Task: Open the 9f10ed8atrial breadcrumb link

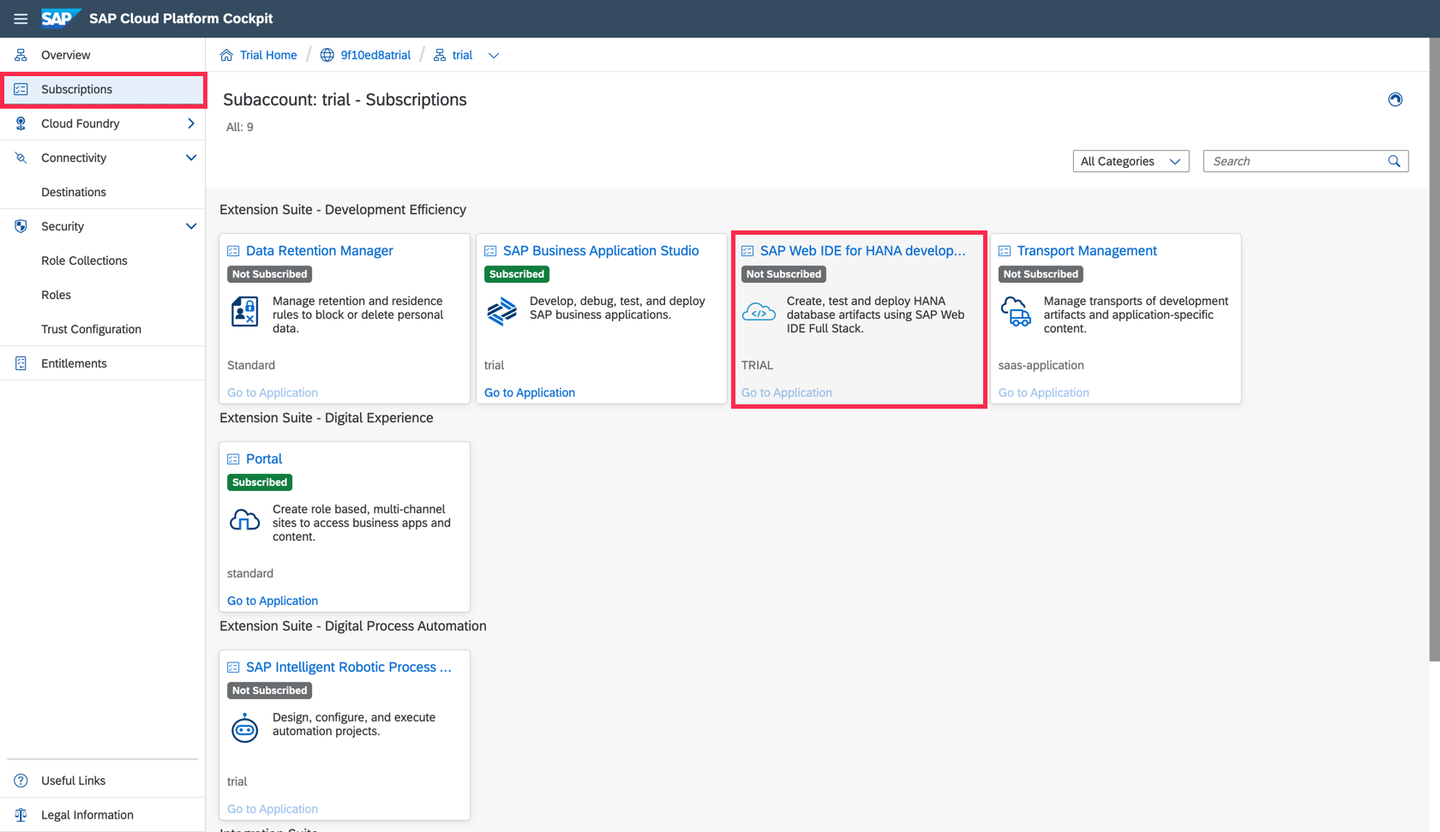Action: [375, 55]
